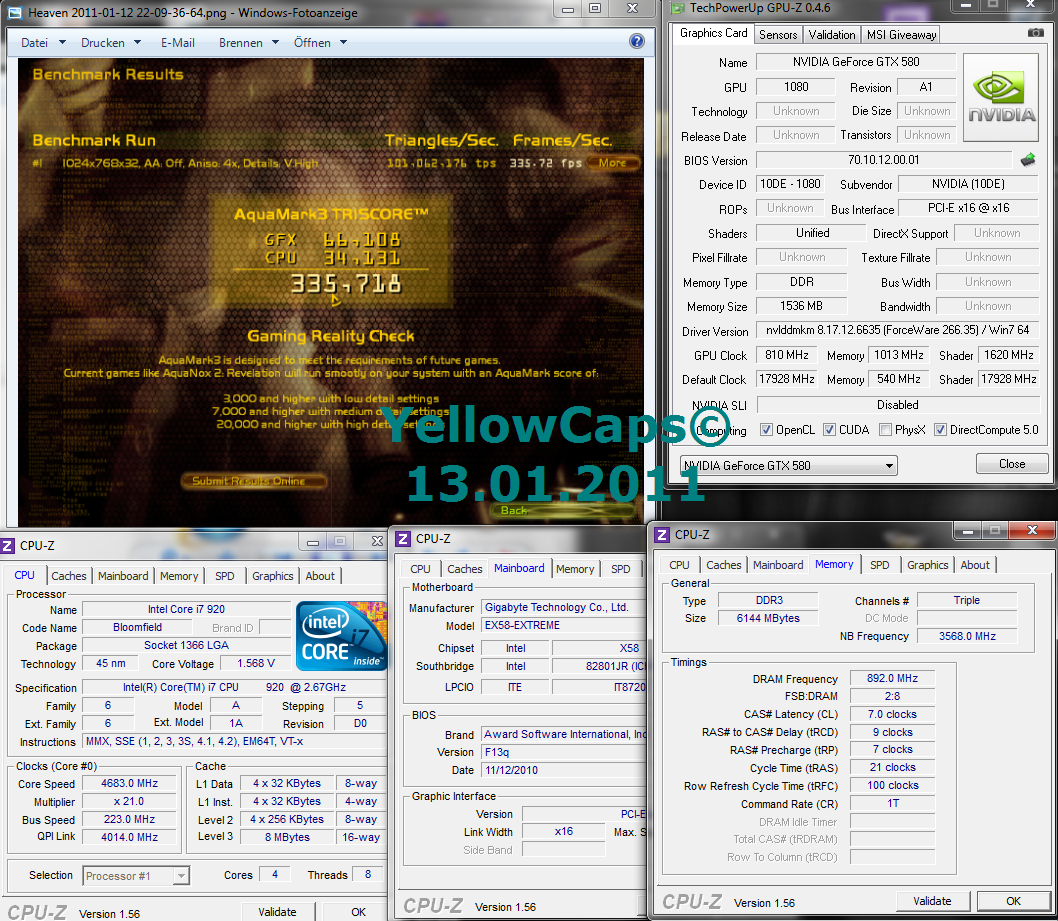Open CPU tab in CPU-Z Mainboard window
The width and height of the screenshot is (1058, 921).
click(x=420, y=569)
